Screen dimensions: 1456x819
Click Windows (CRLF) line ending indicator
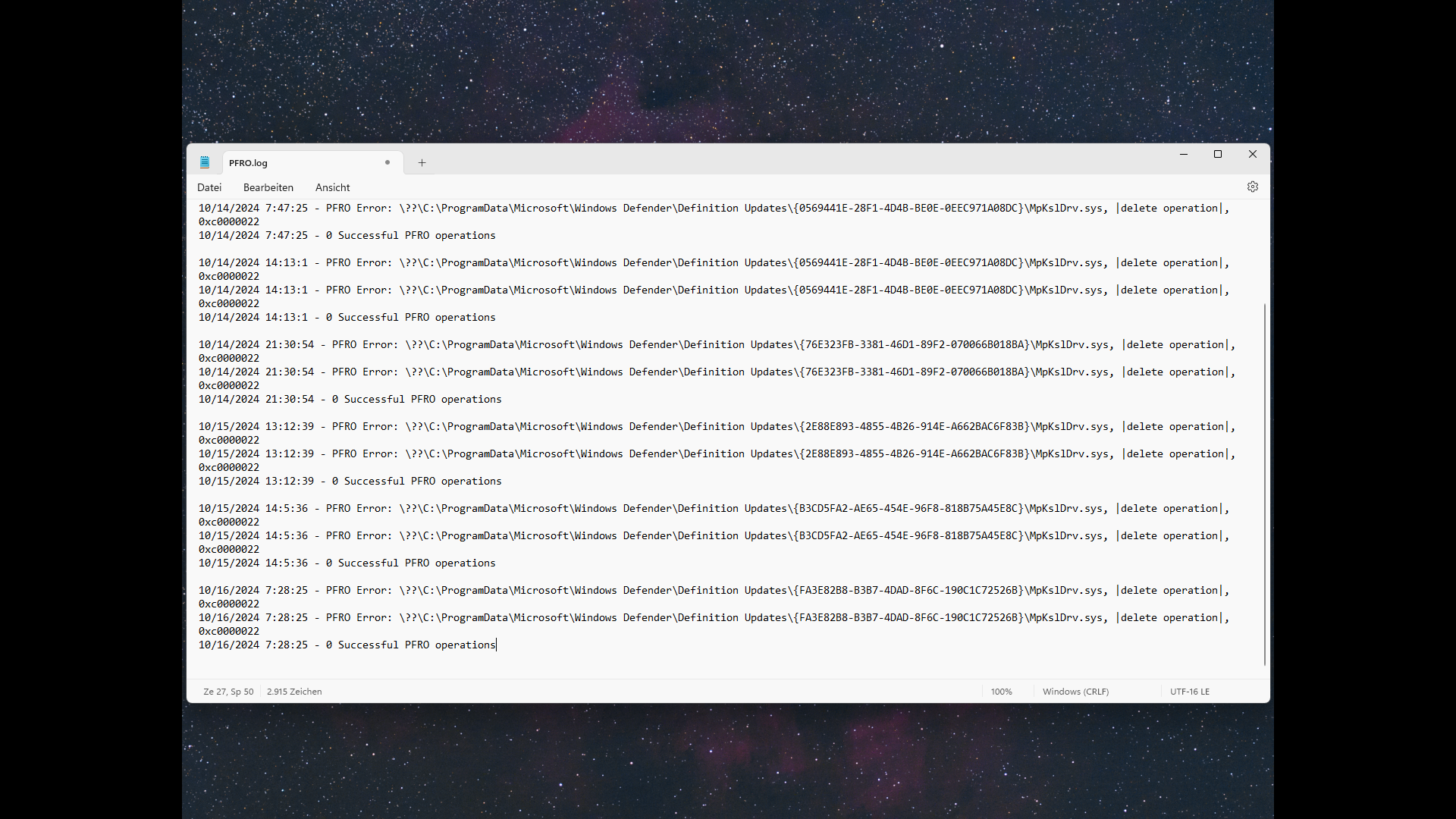(1075, 692)
